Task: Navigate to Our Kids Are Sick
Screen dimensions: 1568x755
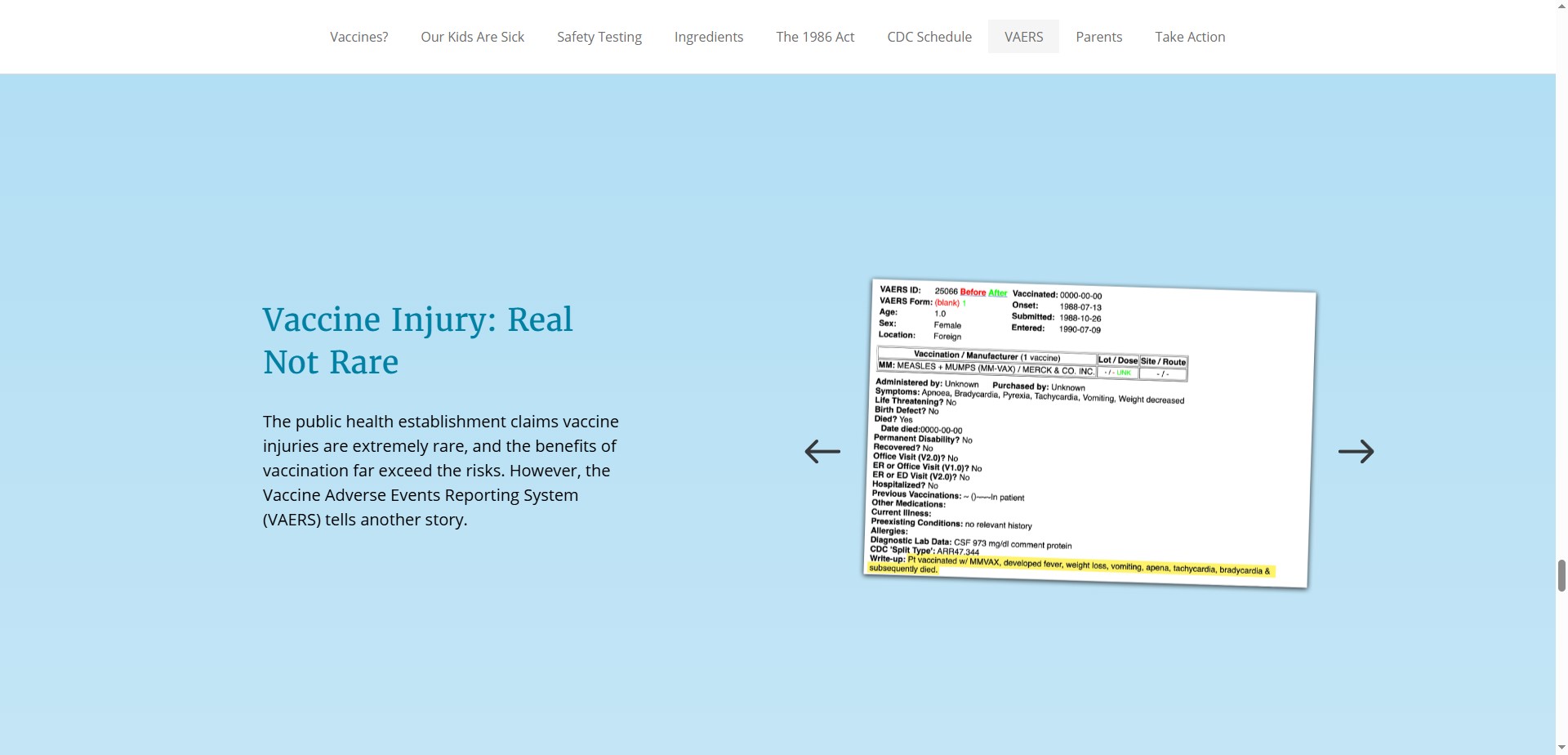Action: click(x=472, y=37)
